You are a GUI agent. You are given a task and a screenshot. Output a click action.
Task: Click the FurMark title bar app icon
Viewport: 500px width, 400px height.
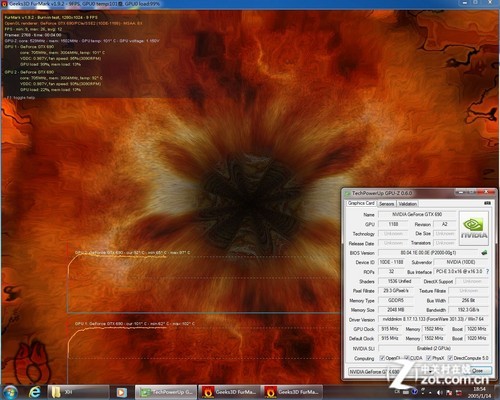(x=4, y=4)
